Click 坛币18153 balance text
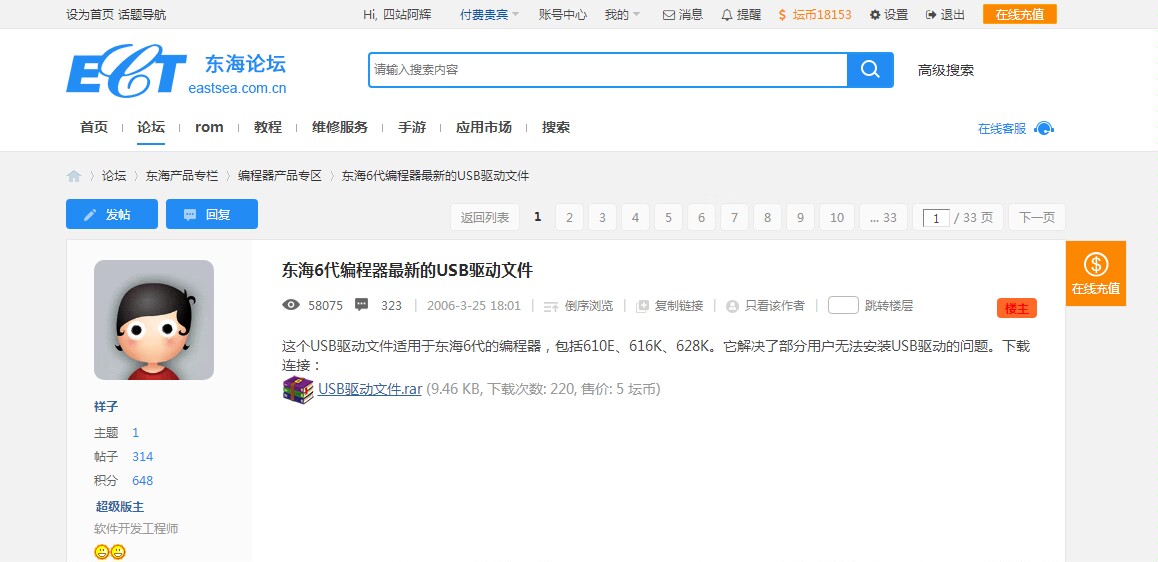 click(x=822, y=15)
